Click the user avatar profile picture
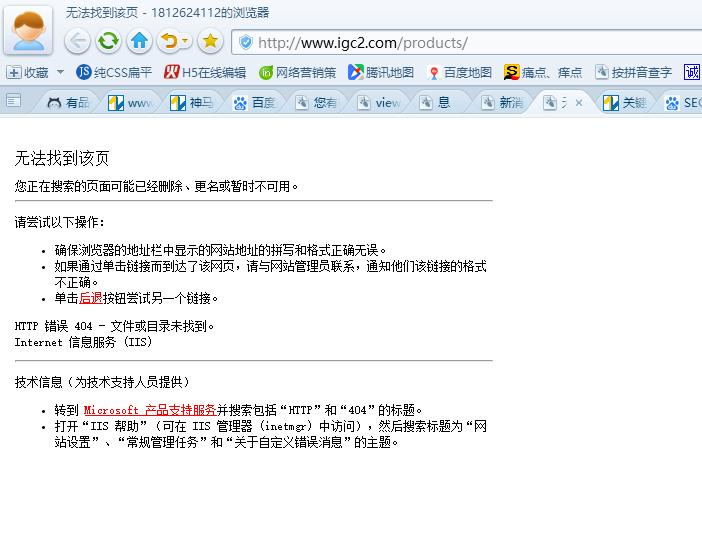Screen dimensions: 702x540 click(29, 30)
